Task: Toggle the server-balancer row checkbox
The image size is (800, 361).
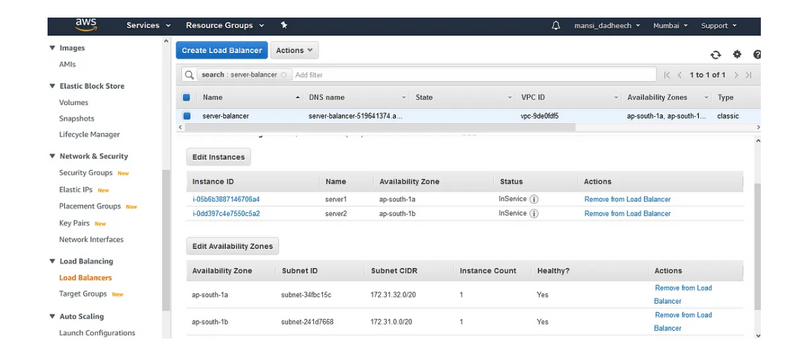Action: coord(186,116)
